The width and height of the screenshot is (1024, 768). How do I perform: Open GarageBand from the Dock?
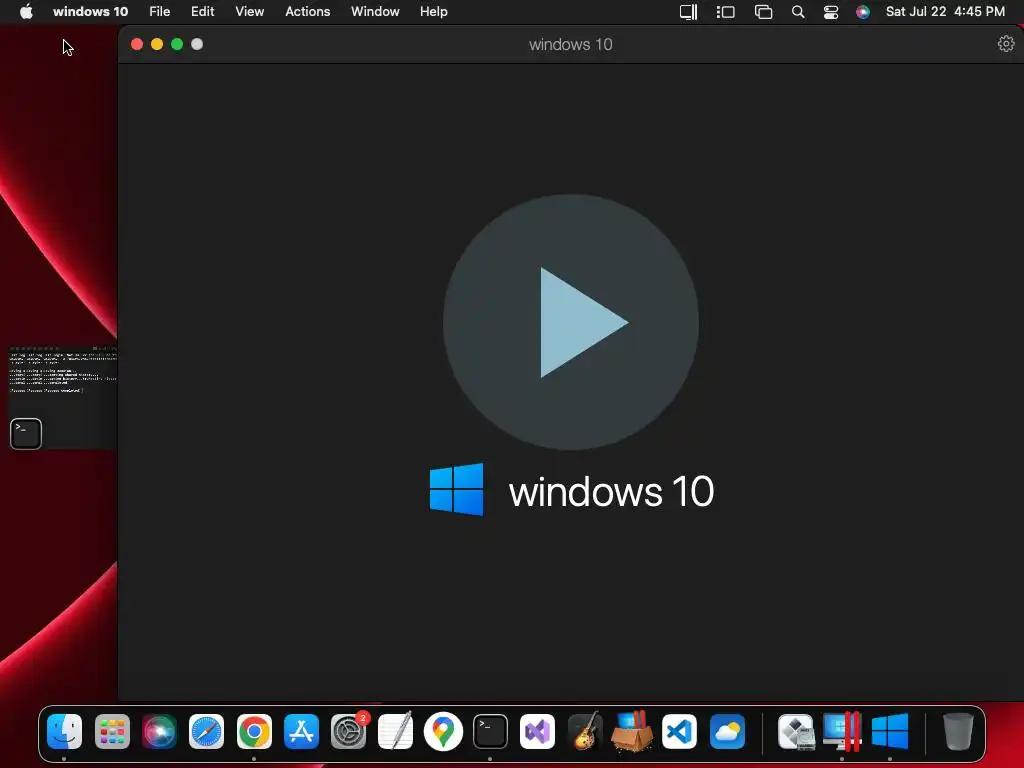tap(584, 731)
